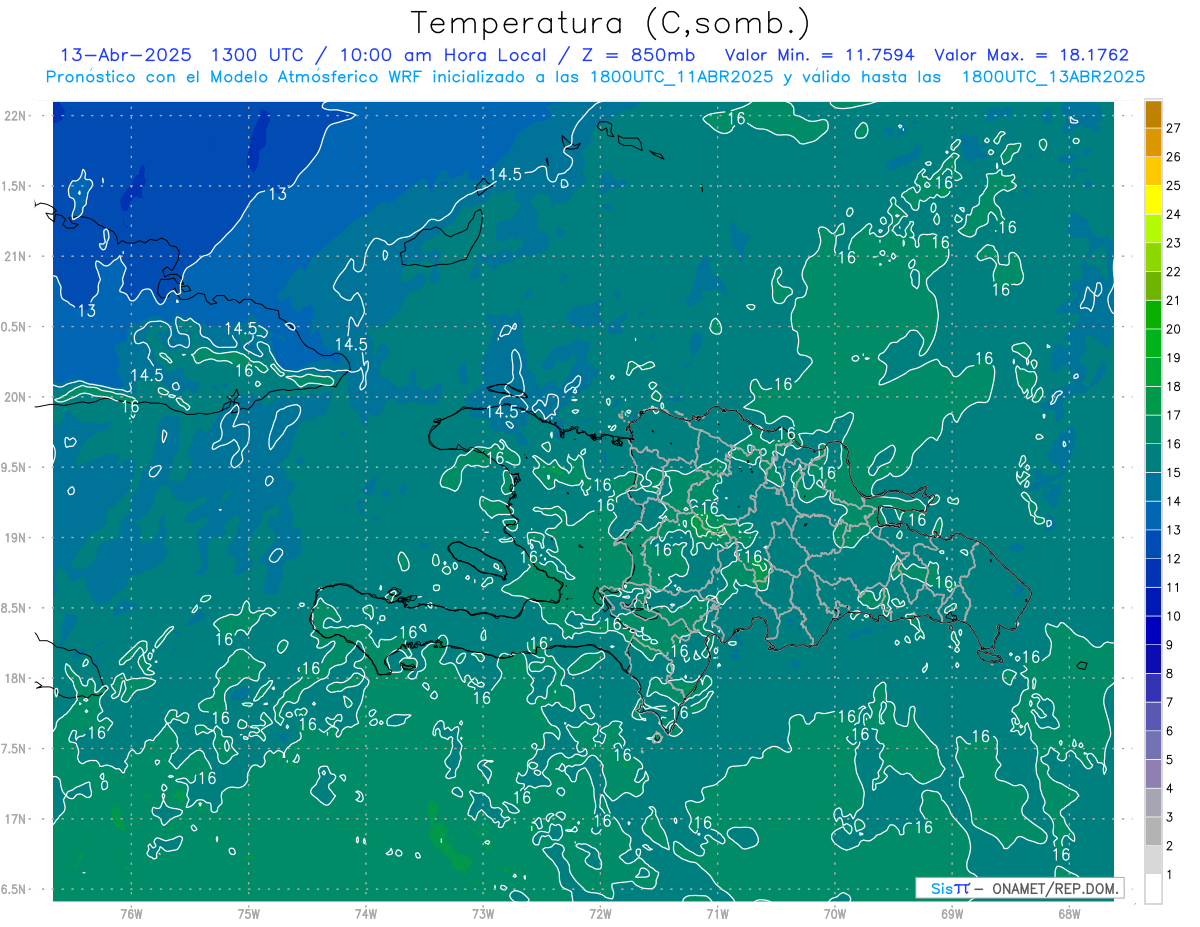The width and height of the screenshot is (1200, 927).
Task: Click latitude label "9.5N"
Action: coord(13,467)
